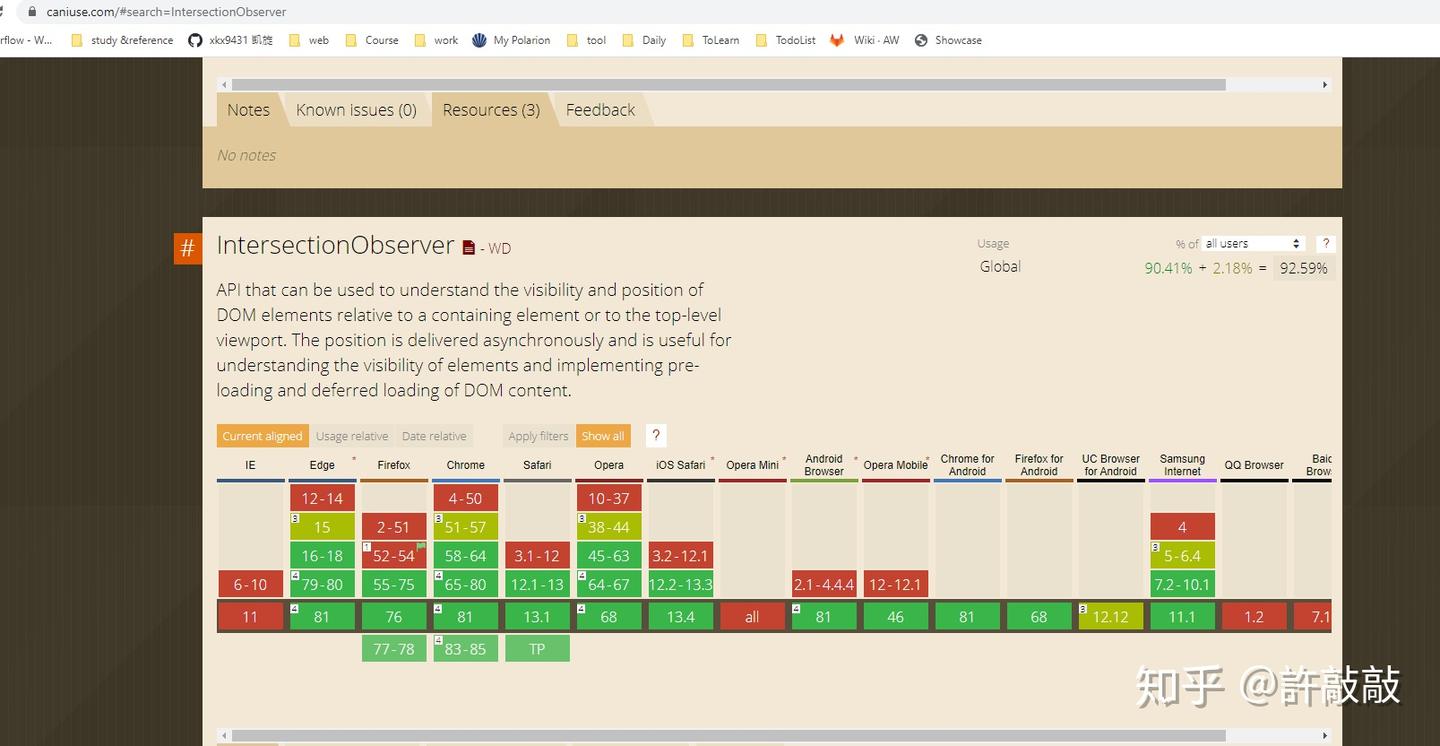Click Opera 38-44 cell

coord(609,527)
